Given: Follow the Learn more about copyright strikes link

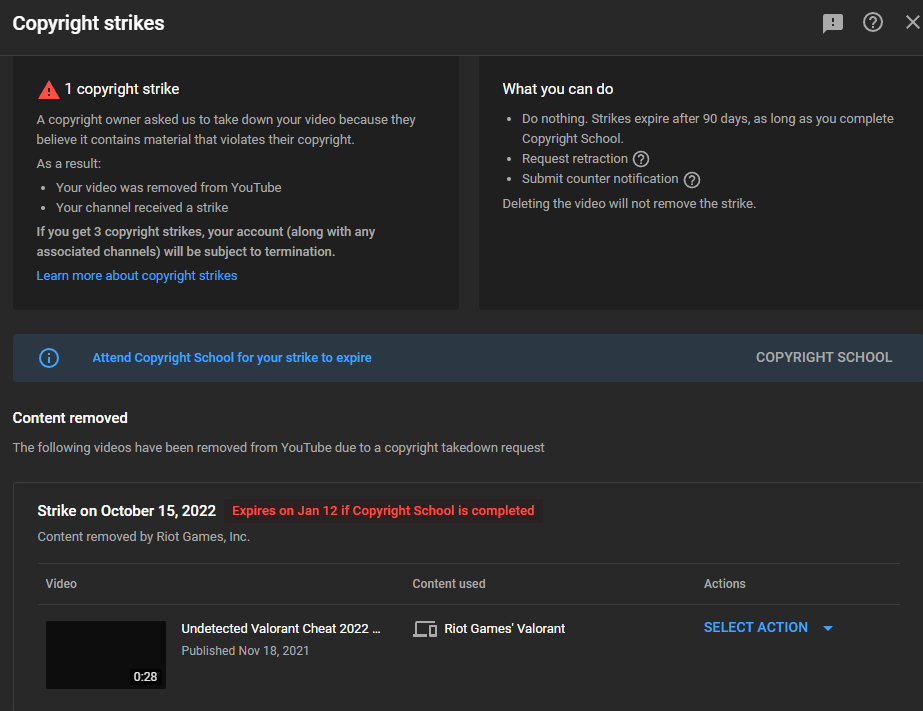Looking at the screenshot, I should coord(136,275).
